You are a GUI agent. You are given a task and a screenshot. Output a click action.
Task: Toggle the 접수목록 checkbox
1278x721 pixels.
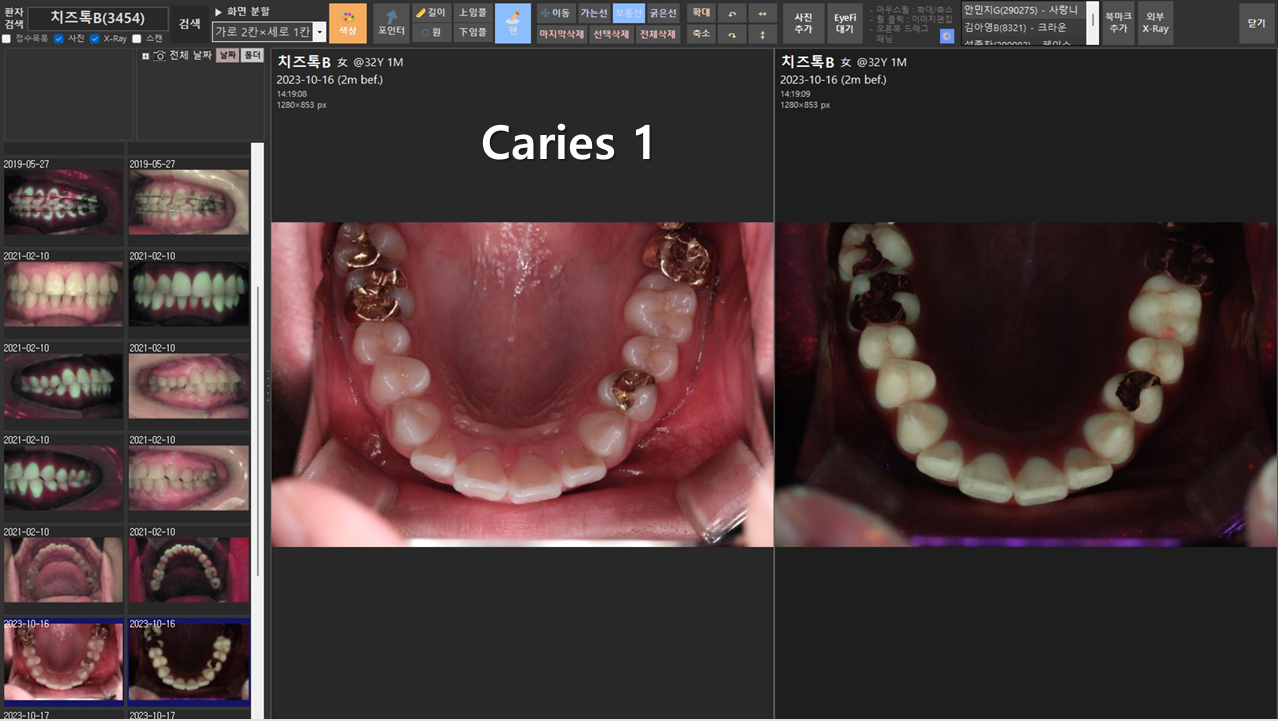(x=7, y=39)
